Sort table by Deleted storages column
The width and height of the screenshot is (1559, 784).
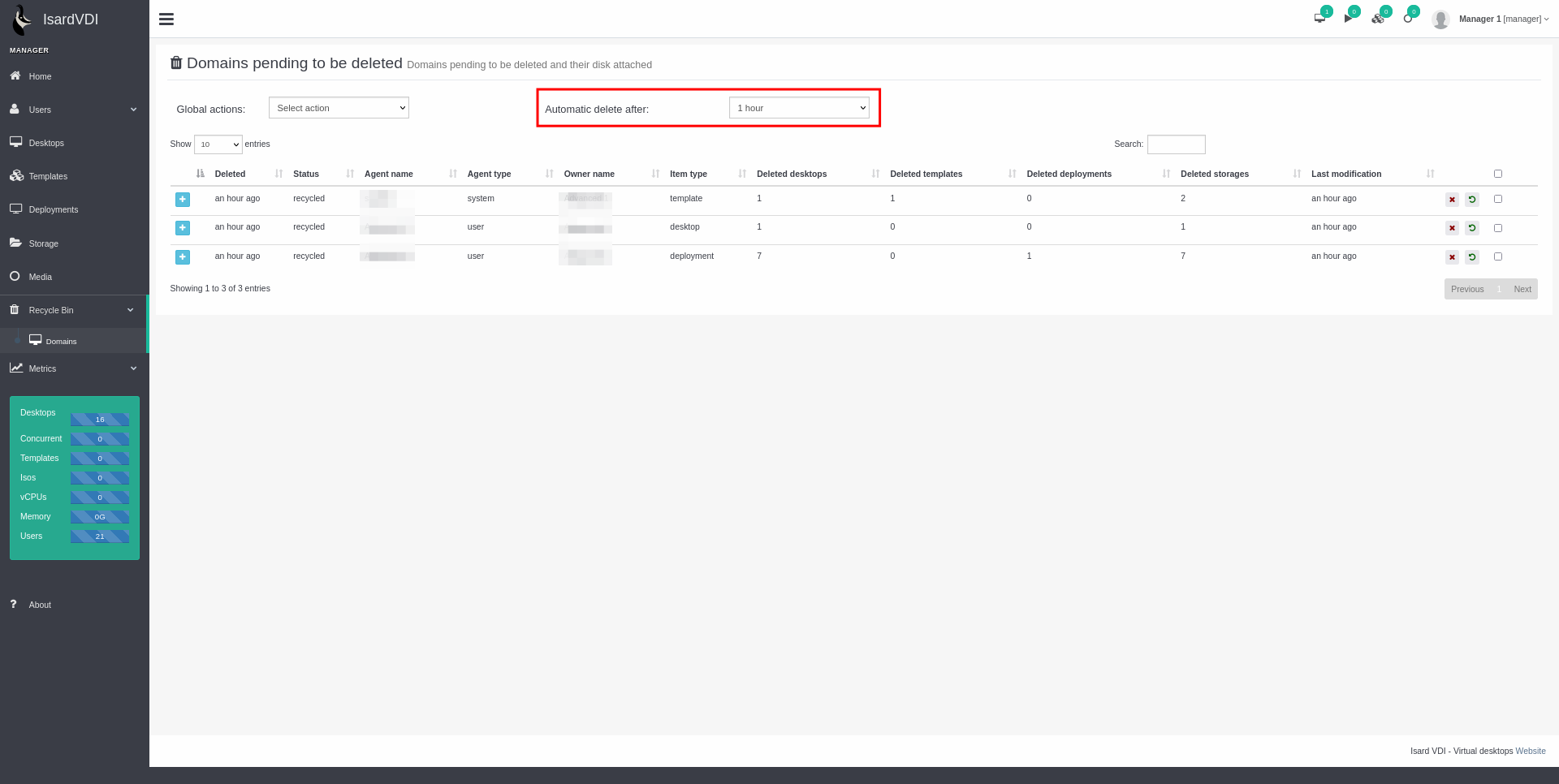[x=1215, y=174]
